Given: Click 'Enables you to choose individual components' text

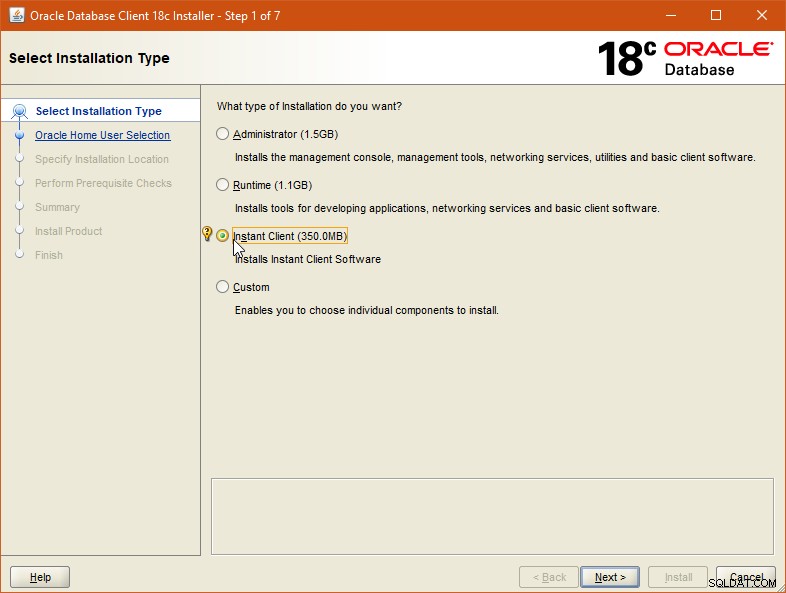Looking at the screenshot, I should point(366,310).
